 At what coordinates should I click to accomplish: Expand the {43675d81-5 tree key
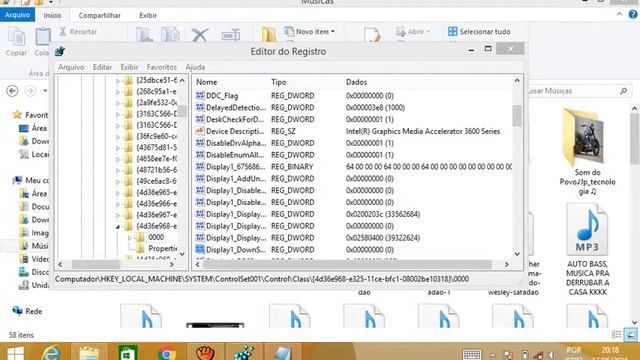pos(118,148)
